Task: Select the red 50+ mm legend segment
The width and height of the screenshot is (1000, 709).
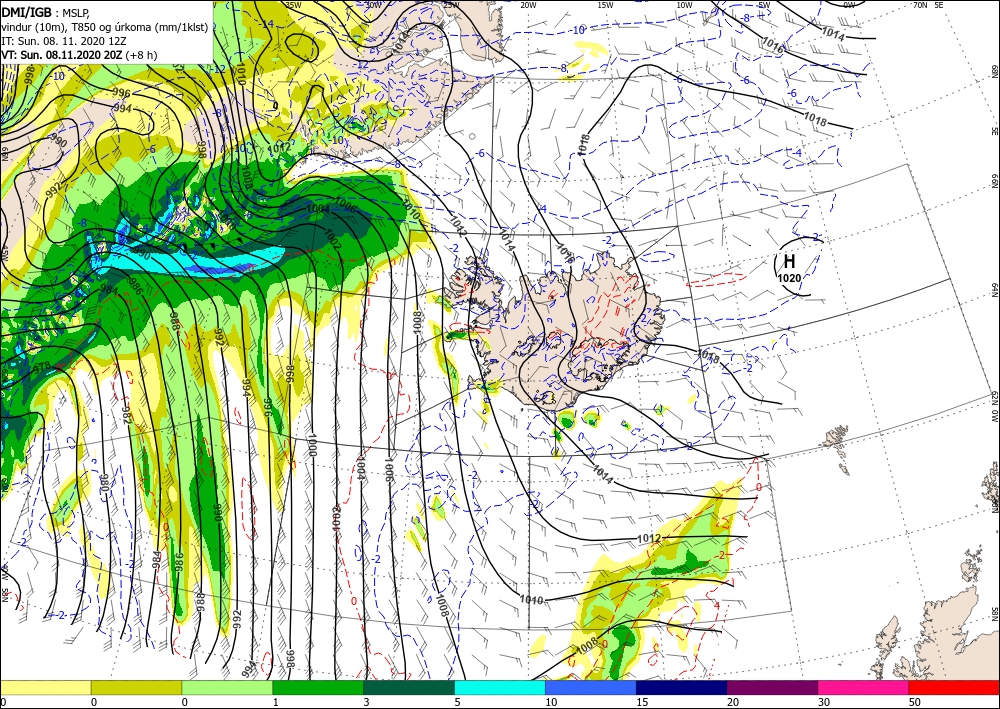Action: 954,687
